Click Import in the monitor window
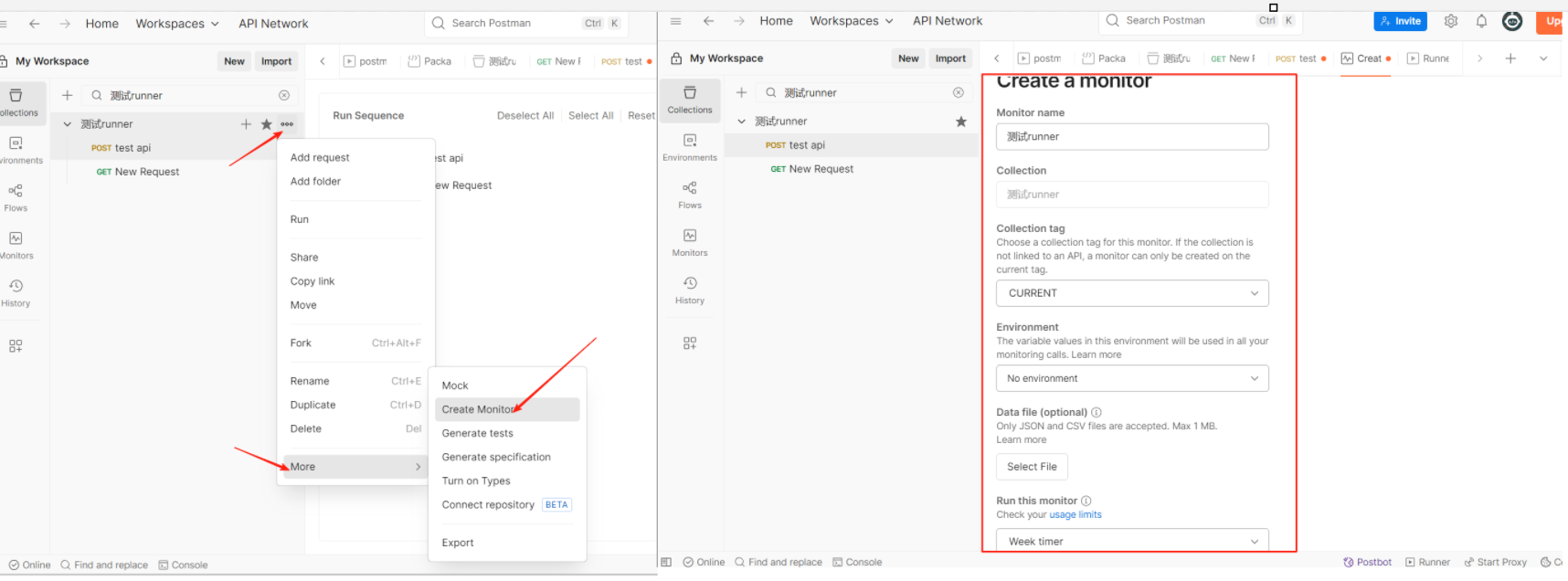This screenshot has height=581, width=1568. (950, 58)
